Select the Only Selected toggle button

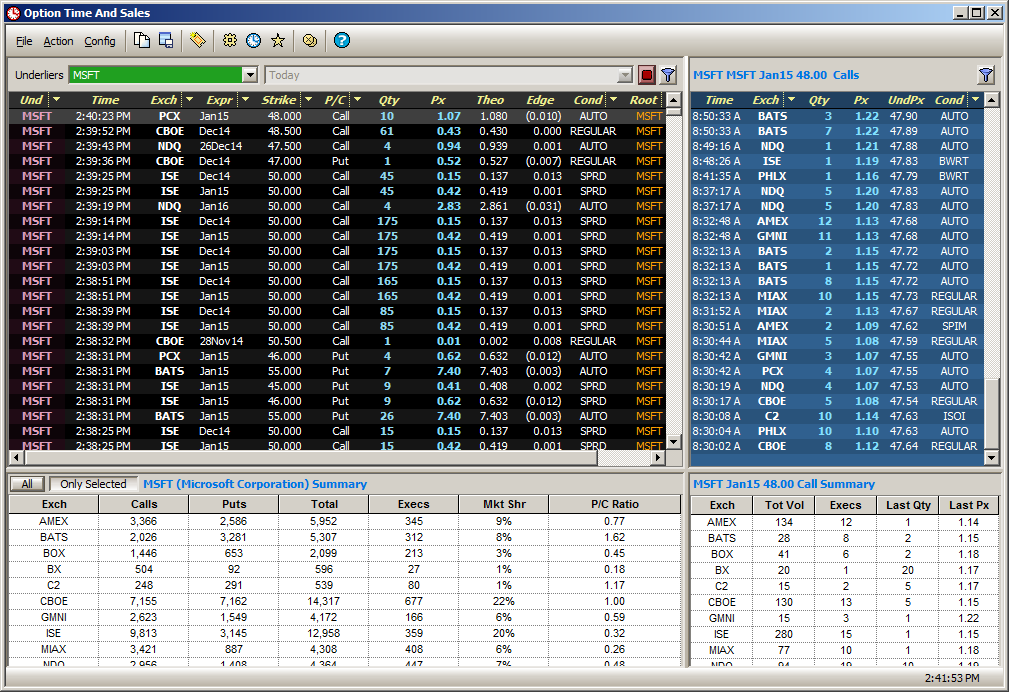click(x=93, y=484)
